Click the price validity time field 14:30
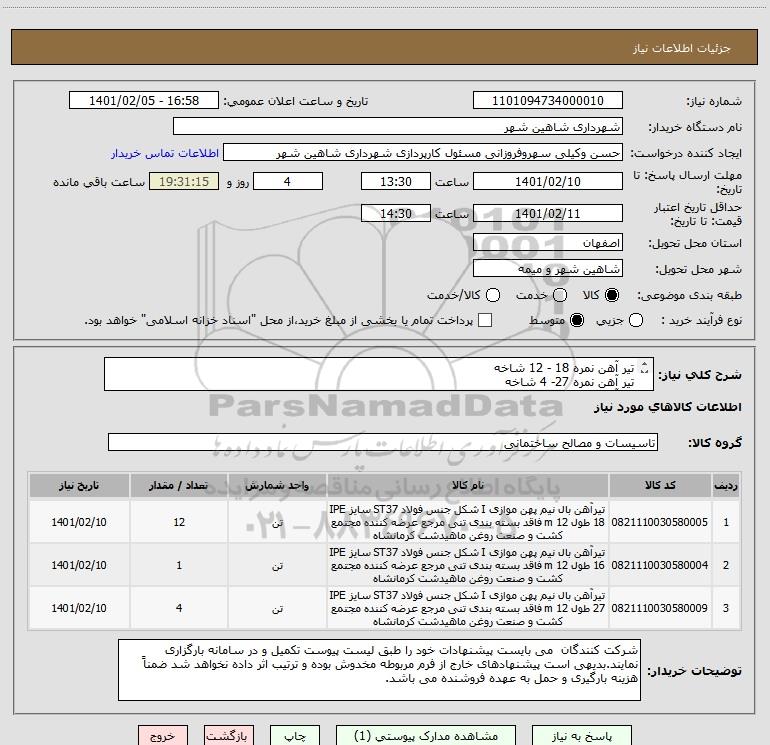Viewport: 770px width, 745px height. 396,213
